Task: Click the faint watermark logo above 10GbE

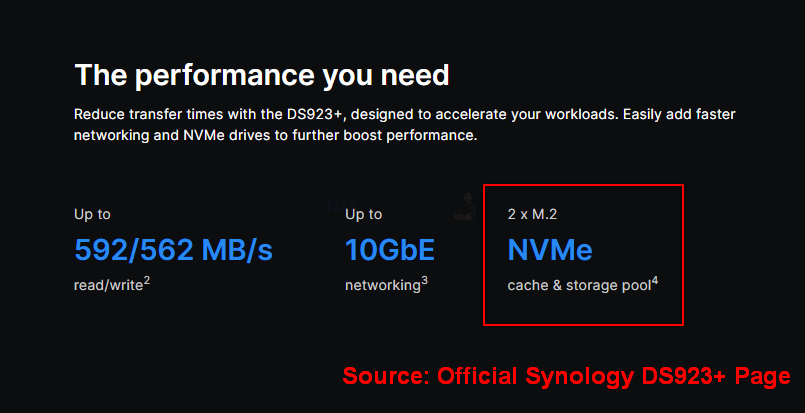Action: pyautogui.click(x=401, y=206)
